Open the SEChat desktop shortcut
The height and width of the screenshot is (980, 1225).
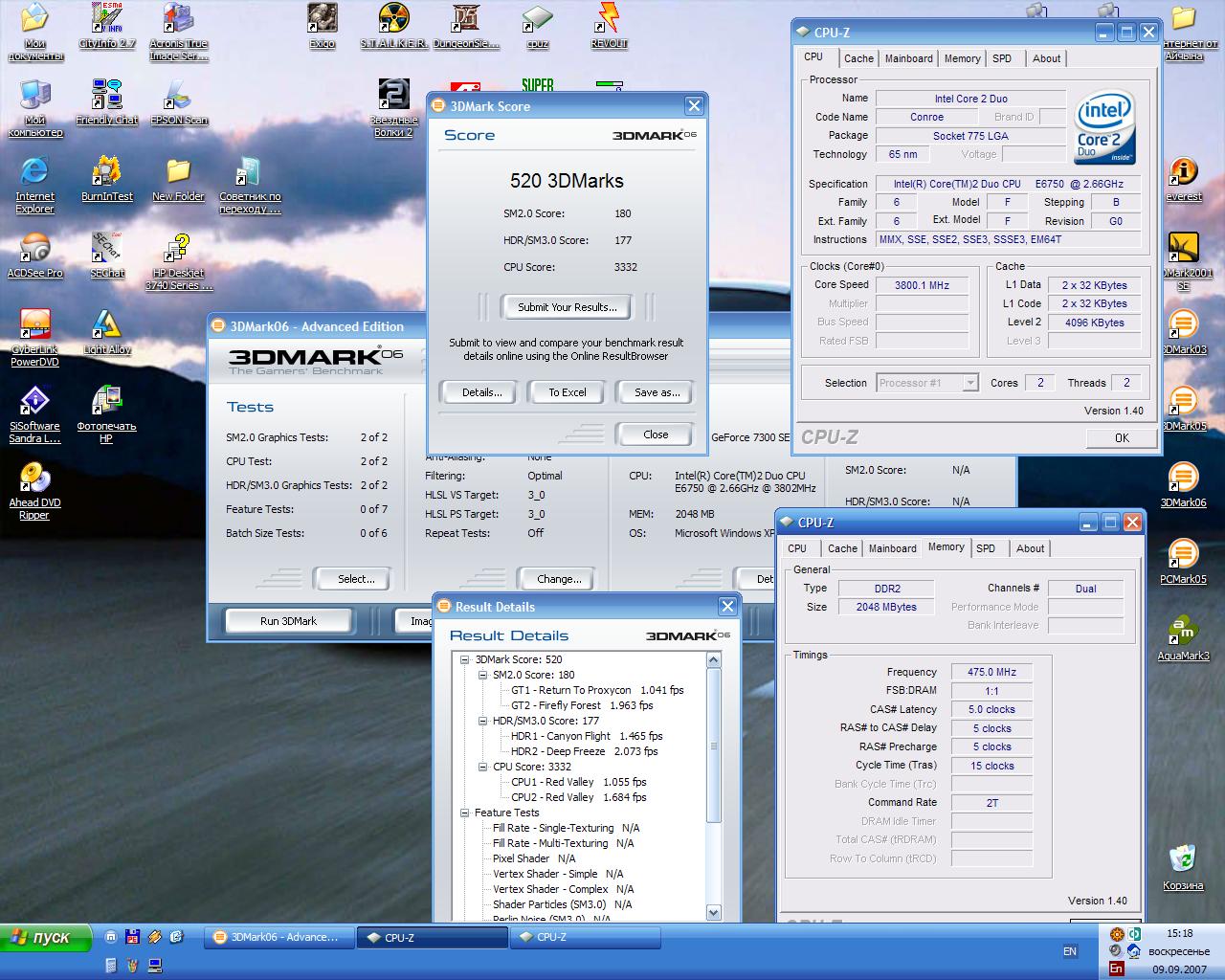click(107, 256)
